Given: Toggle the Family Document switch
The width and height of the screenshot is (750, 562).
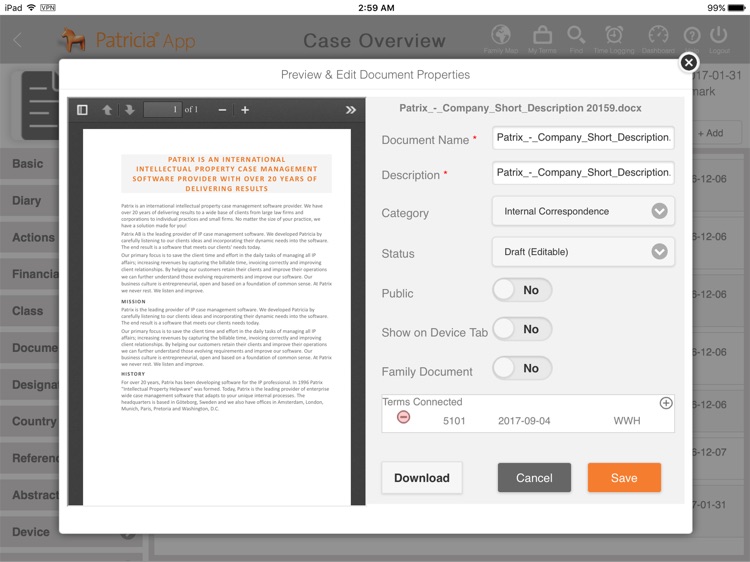Looking at the screenshot, I should click(522, 368).
